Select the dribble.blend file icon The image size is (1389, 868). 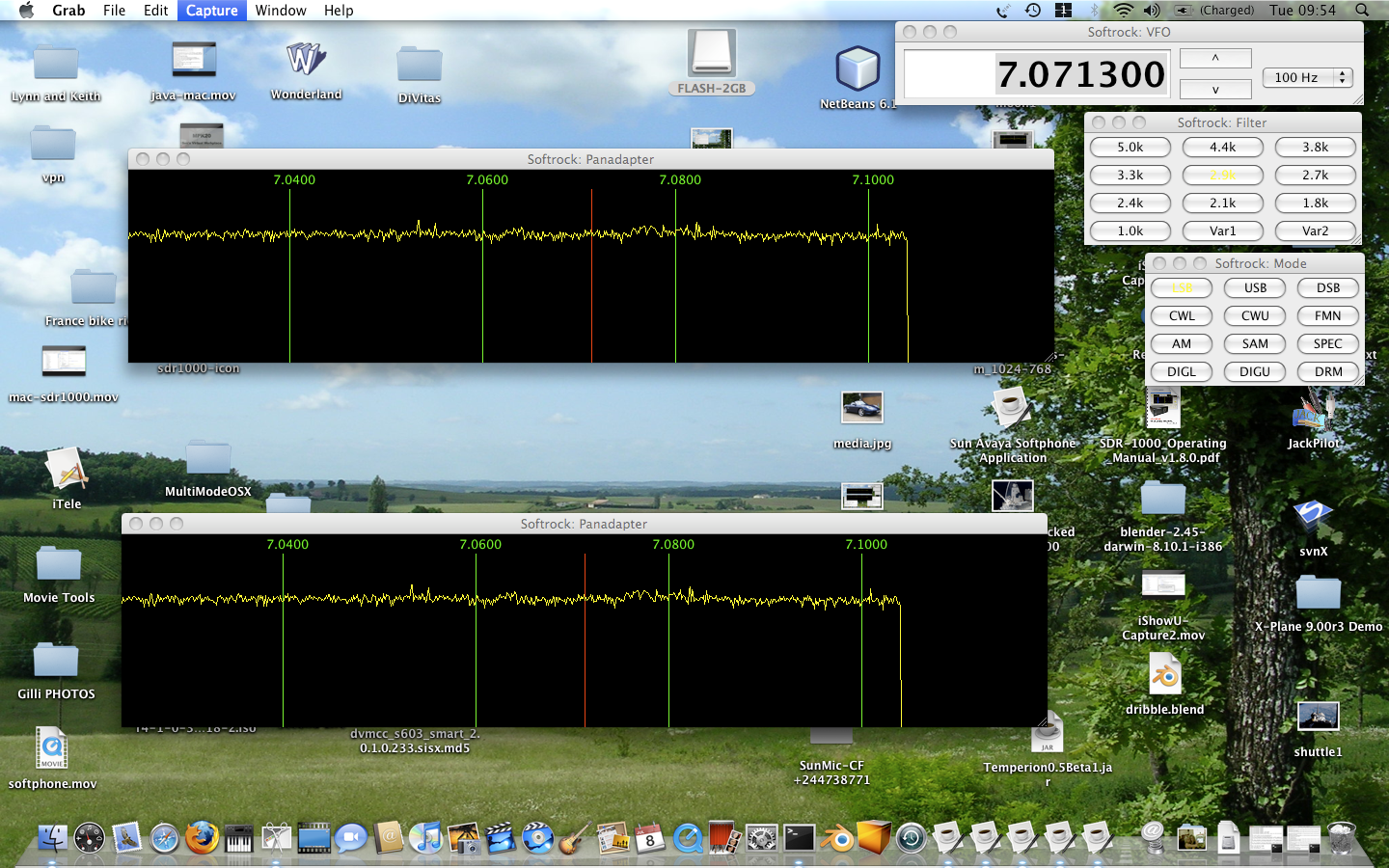coord(1165,675)
